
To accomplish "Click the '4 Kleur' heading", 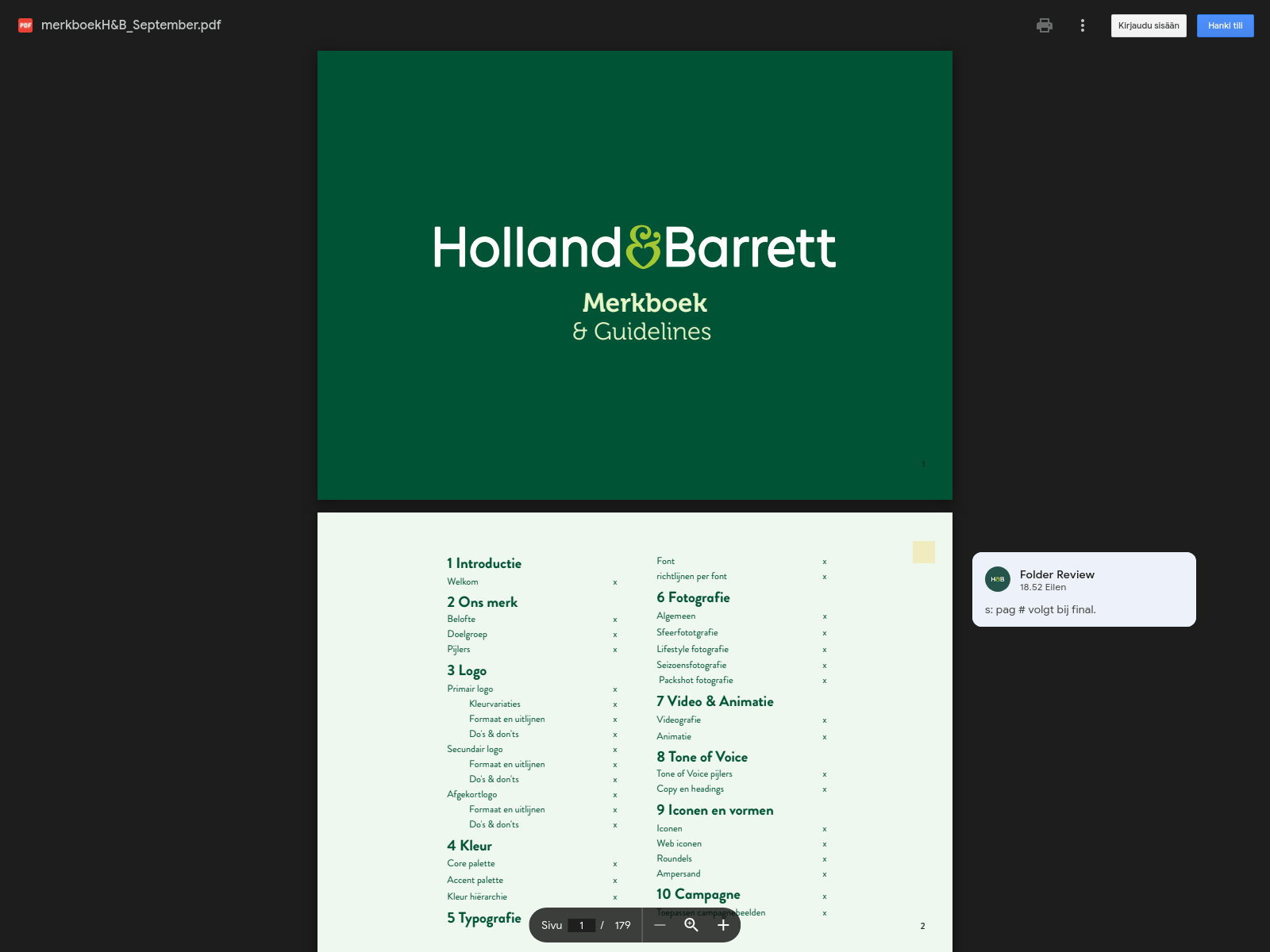I will tap(469, 846).
